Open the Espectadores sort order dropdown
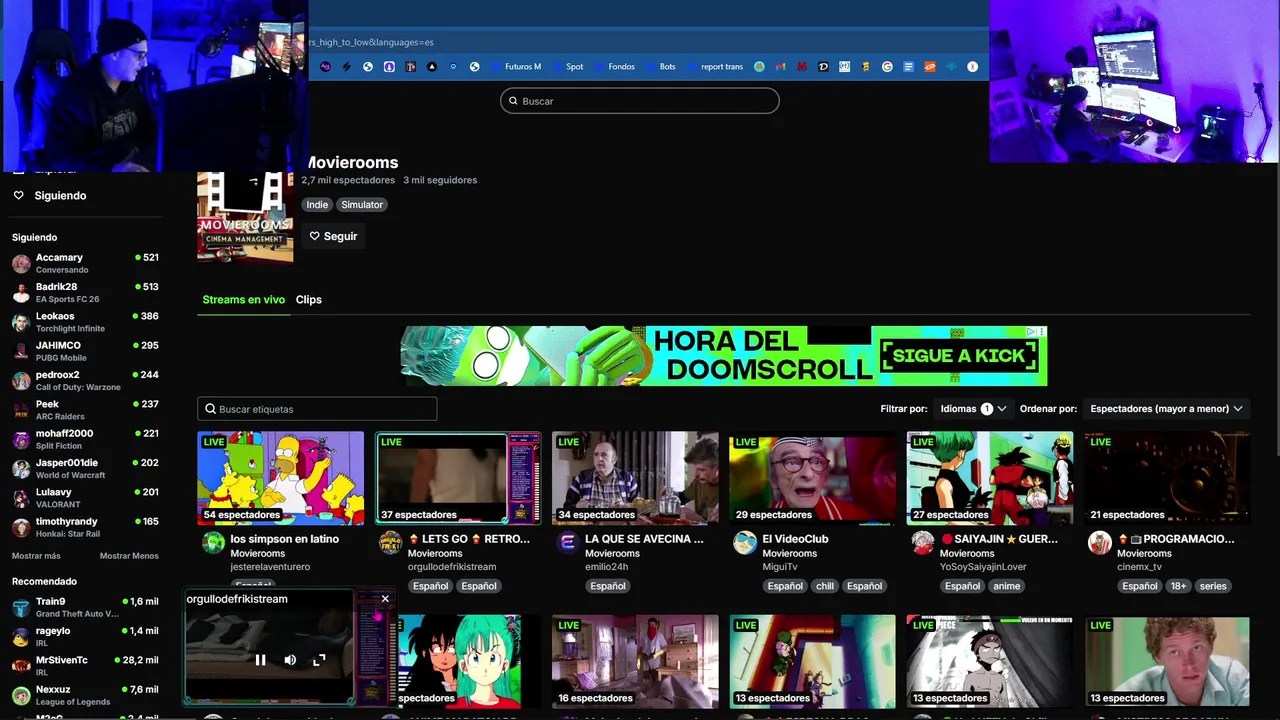Screen dimensions: 1280x720 click(1166, 409)
